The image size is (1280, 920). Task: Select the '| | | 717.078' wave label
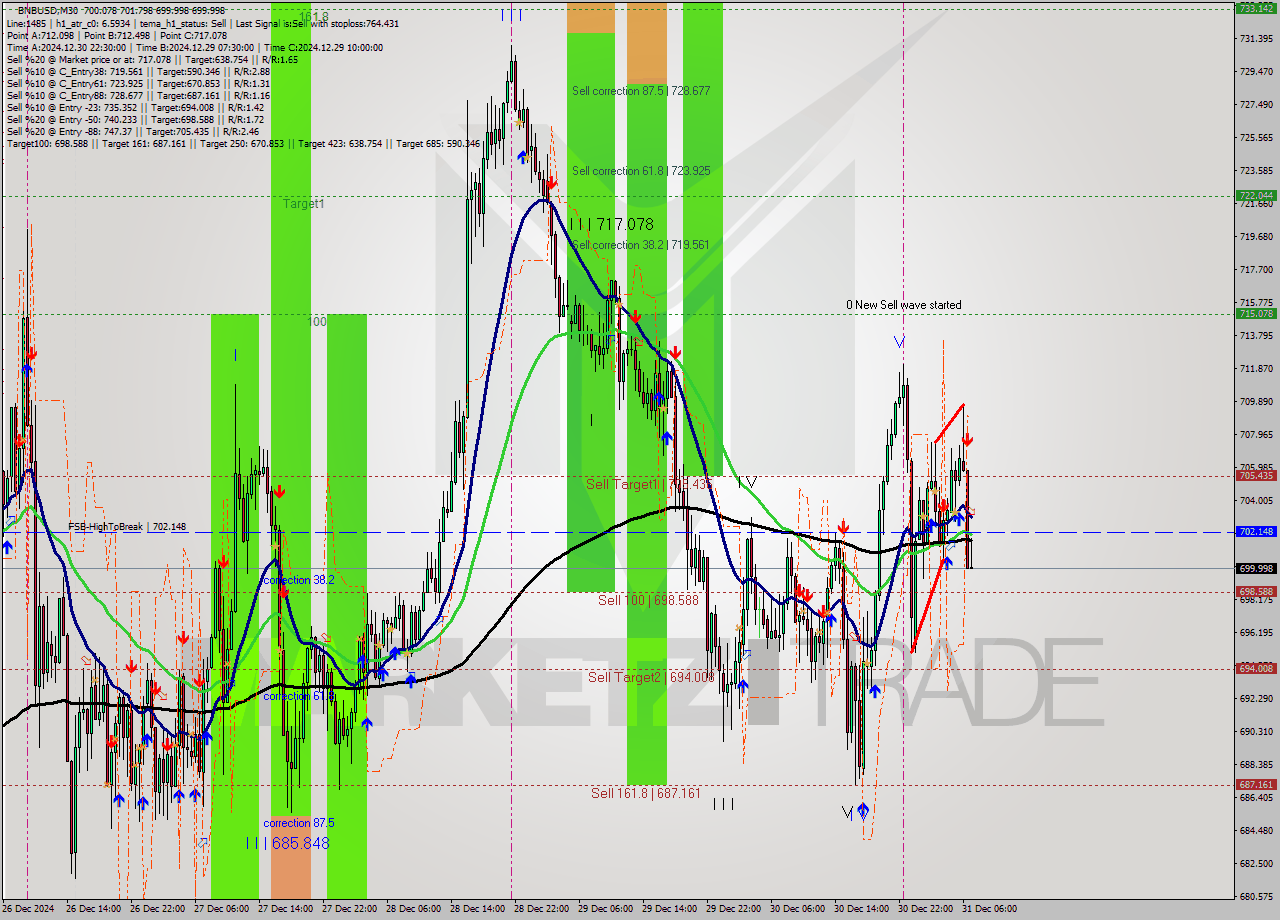[611, 225]
